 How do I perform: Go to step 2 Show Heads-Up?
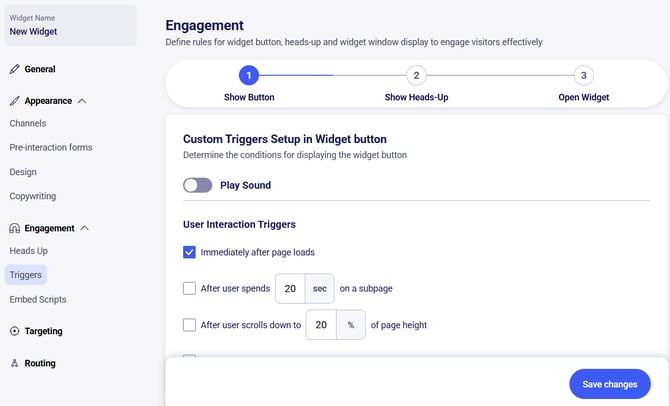[x=417, y=75]
